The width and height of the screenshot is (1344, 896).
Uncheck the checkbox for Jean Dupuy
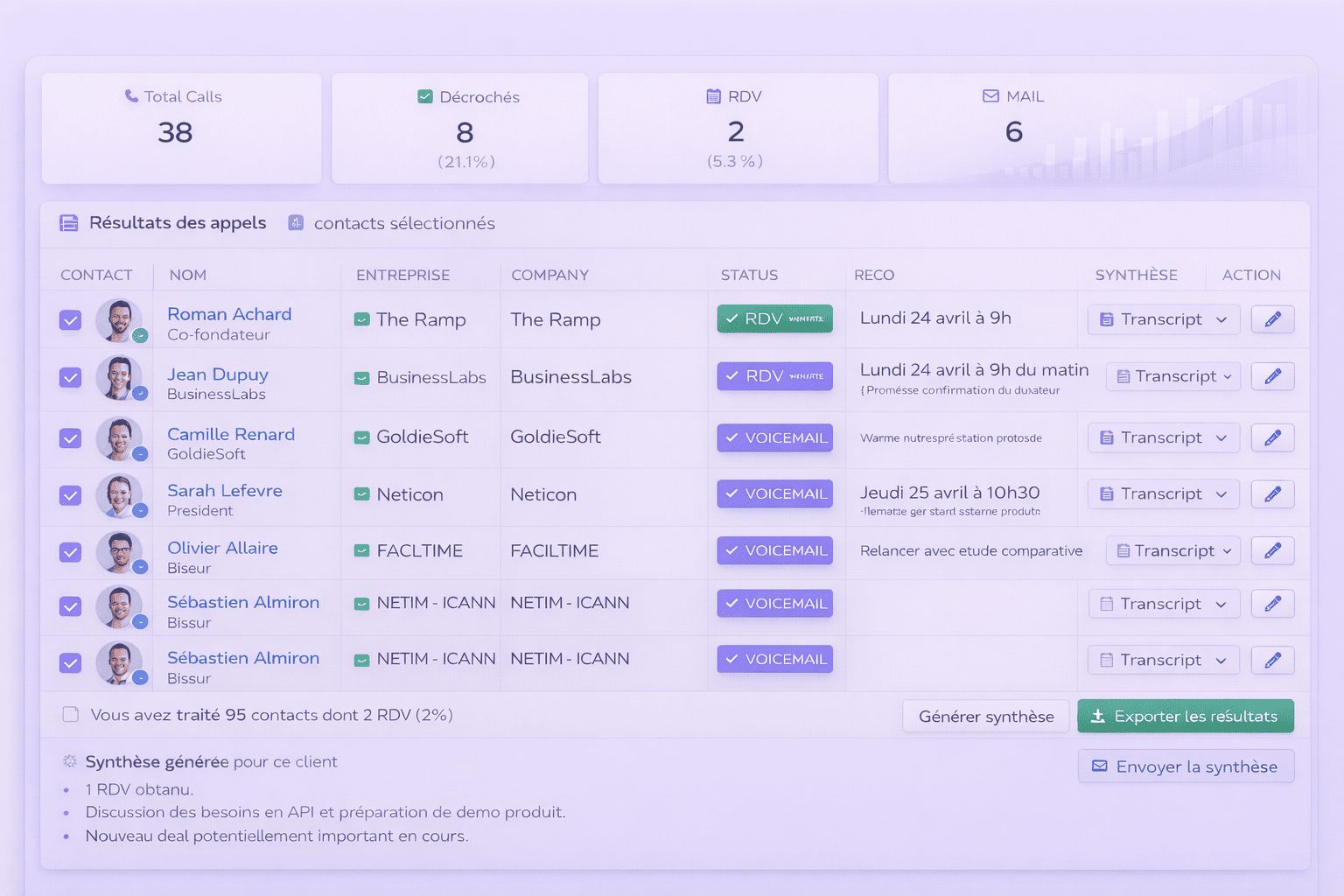pyautogui.click(x=70, y=378)
